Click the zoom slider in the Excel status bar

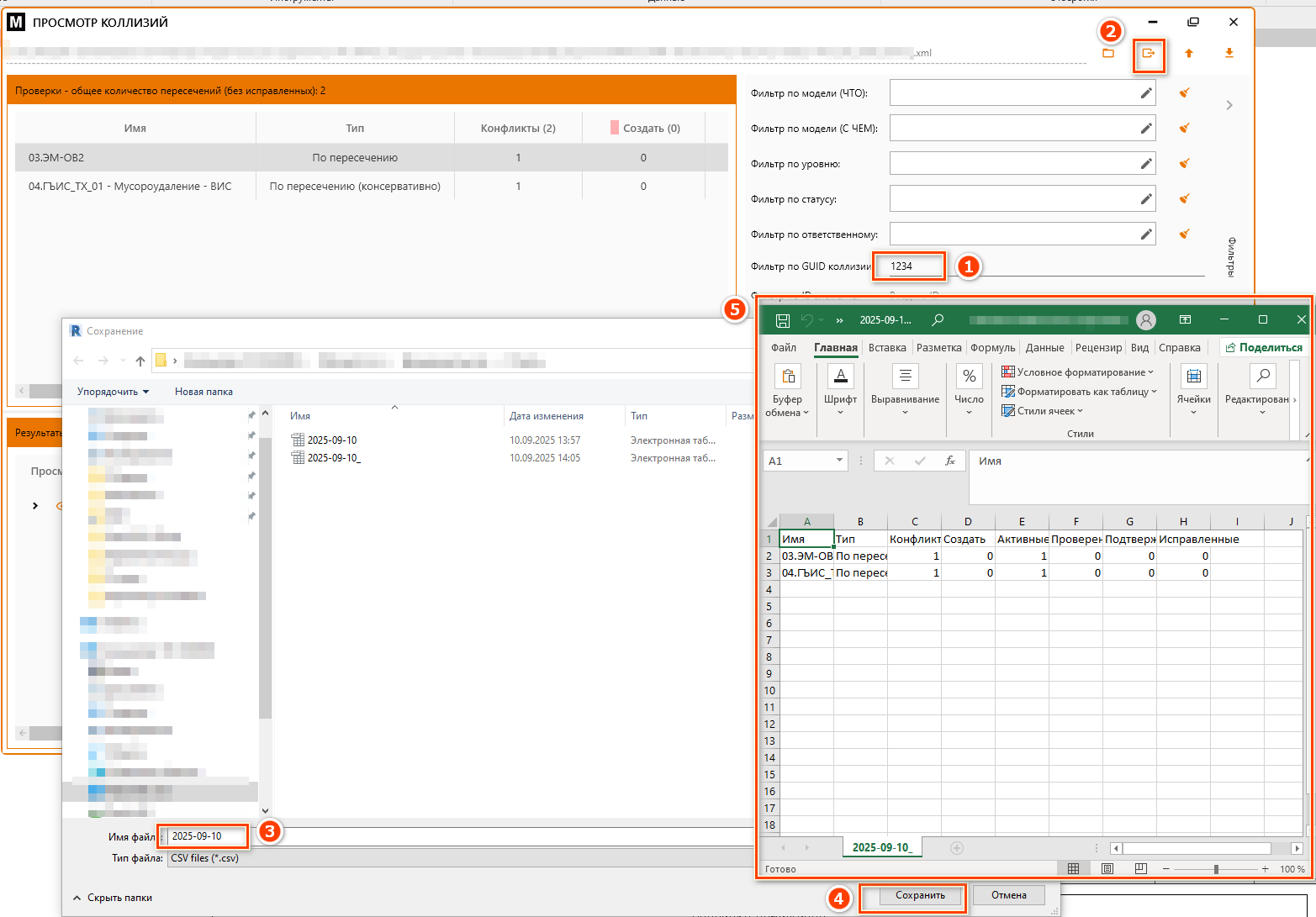click(x=1216, y=869)
